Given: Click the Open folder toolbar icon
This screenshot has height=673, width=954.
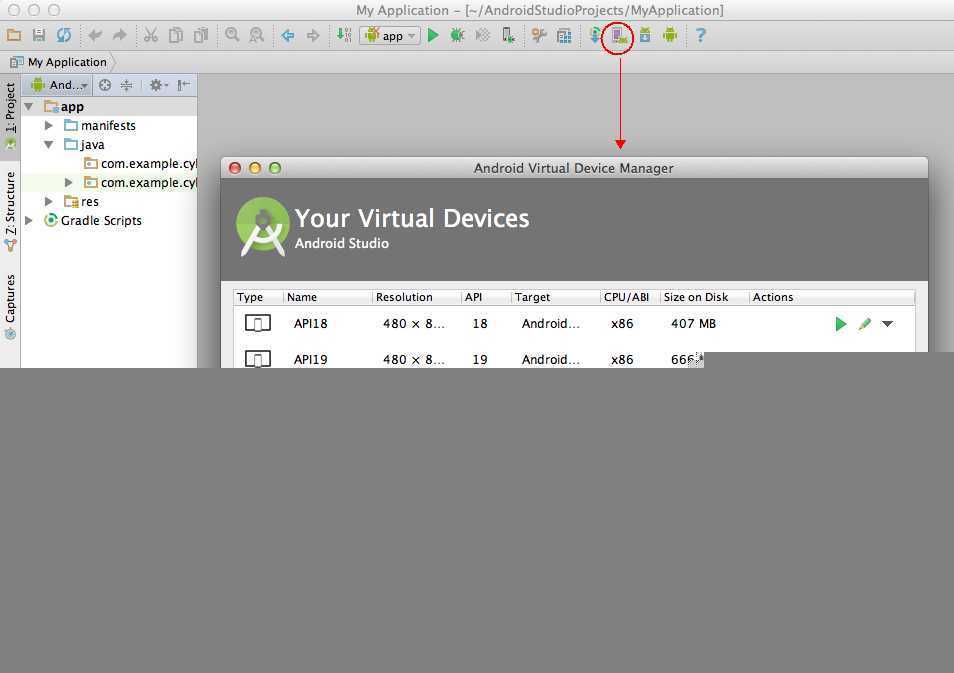Looking at the screenshot, I should (14, 35).
